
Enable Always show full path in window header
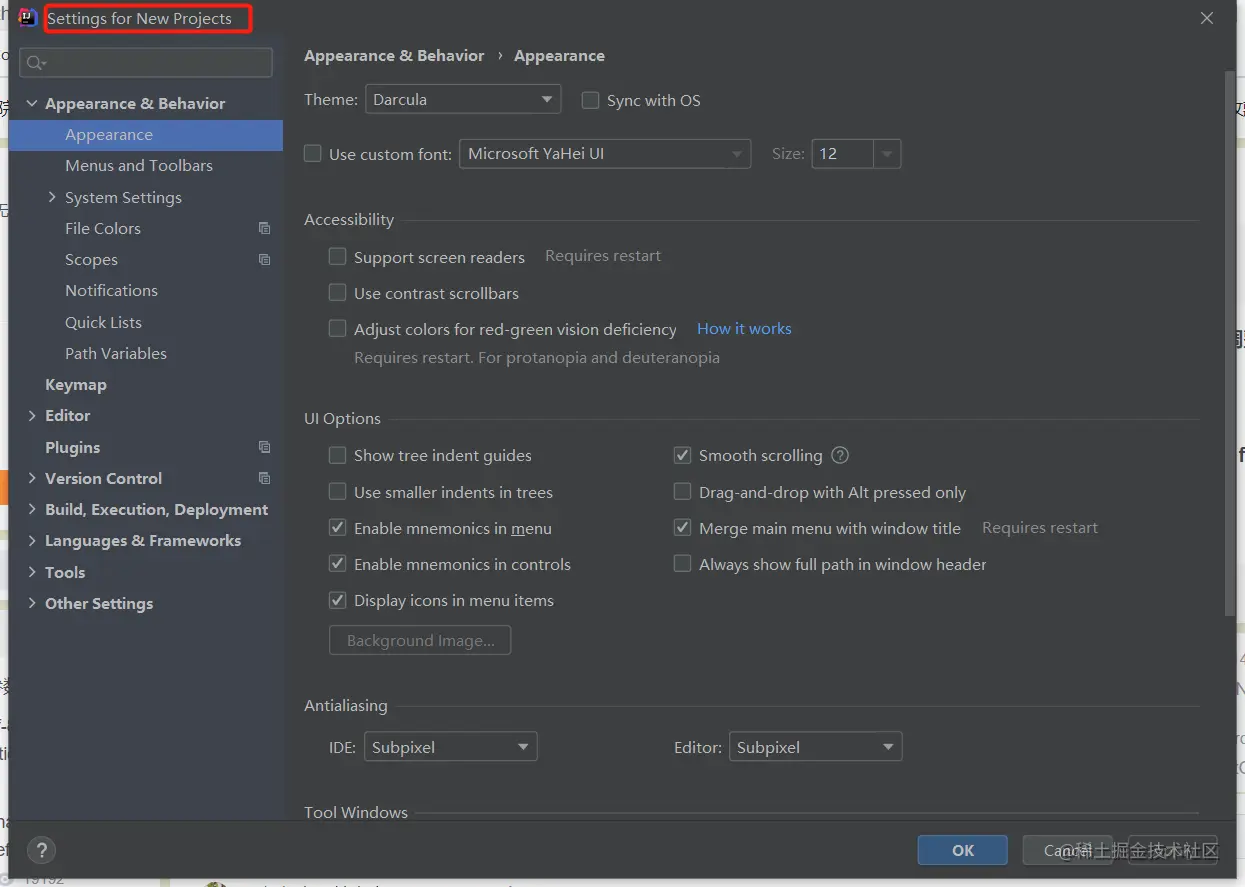click(x=683, y=564)
